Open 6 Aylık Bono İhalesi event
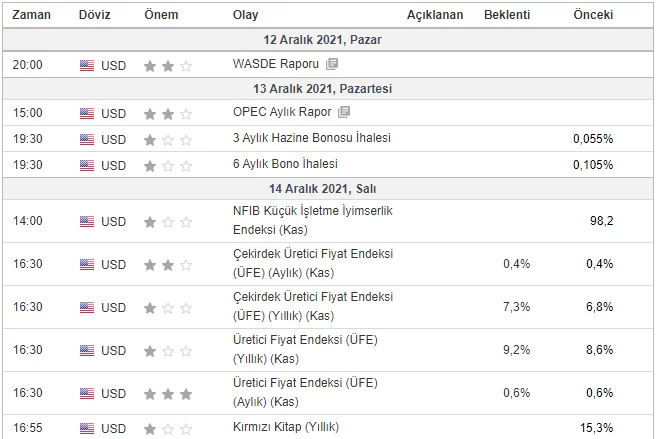The width and height of the screenshot is (658, 439). 285,164
